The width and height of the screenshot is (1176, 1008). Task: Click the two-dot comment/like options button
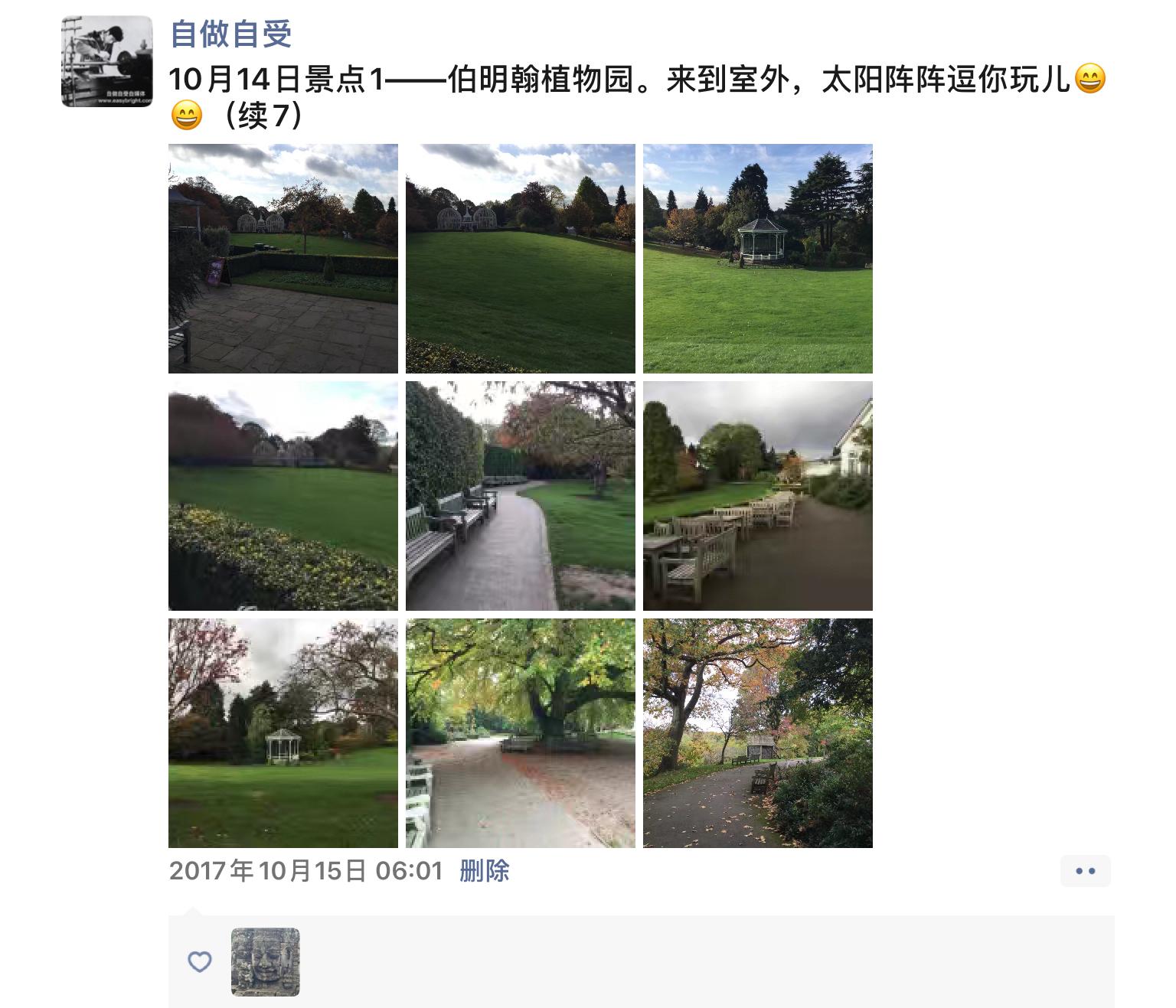click(1085, 871)
